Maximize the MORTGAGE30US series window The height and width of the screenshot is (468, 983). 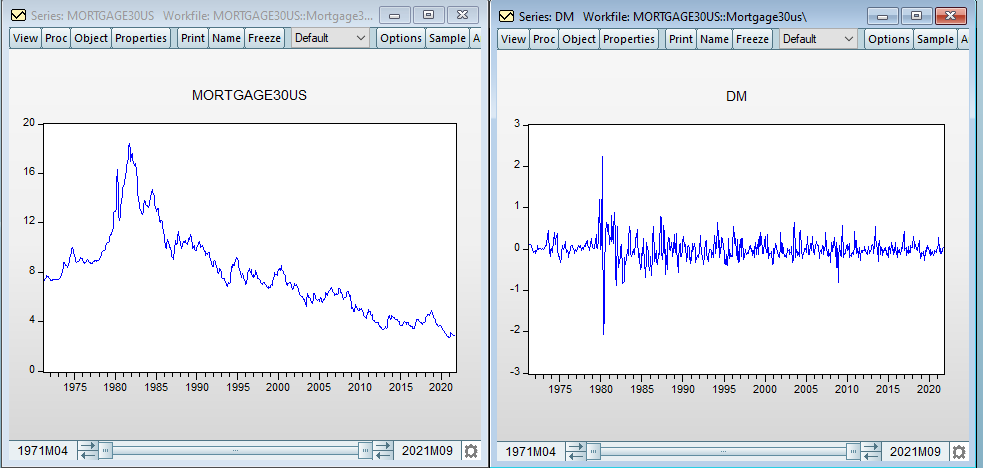tap(429, 14)
